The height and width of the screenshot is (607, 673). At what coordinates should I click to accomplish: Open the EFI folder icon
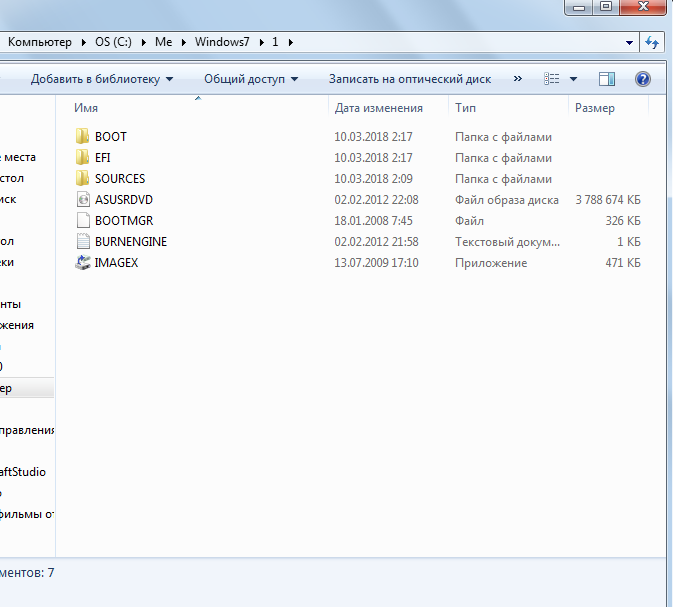(x=82, y=158)
